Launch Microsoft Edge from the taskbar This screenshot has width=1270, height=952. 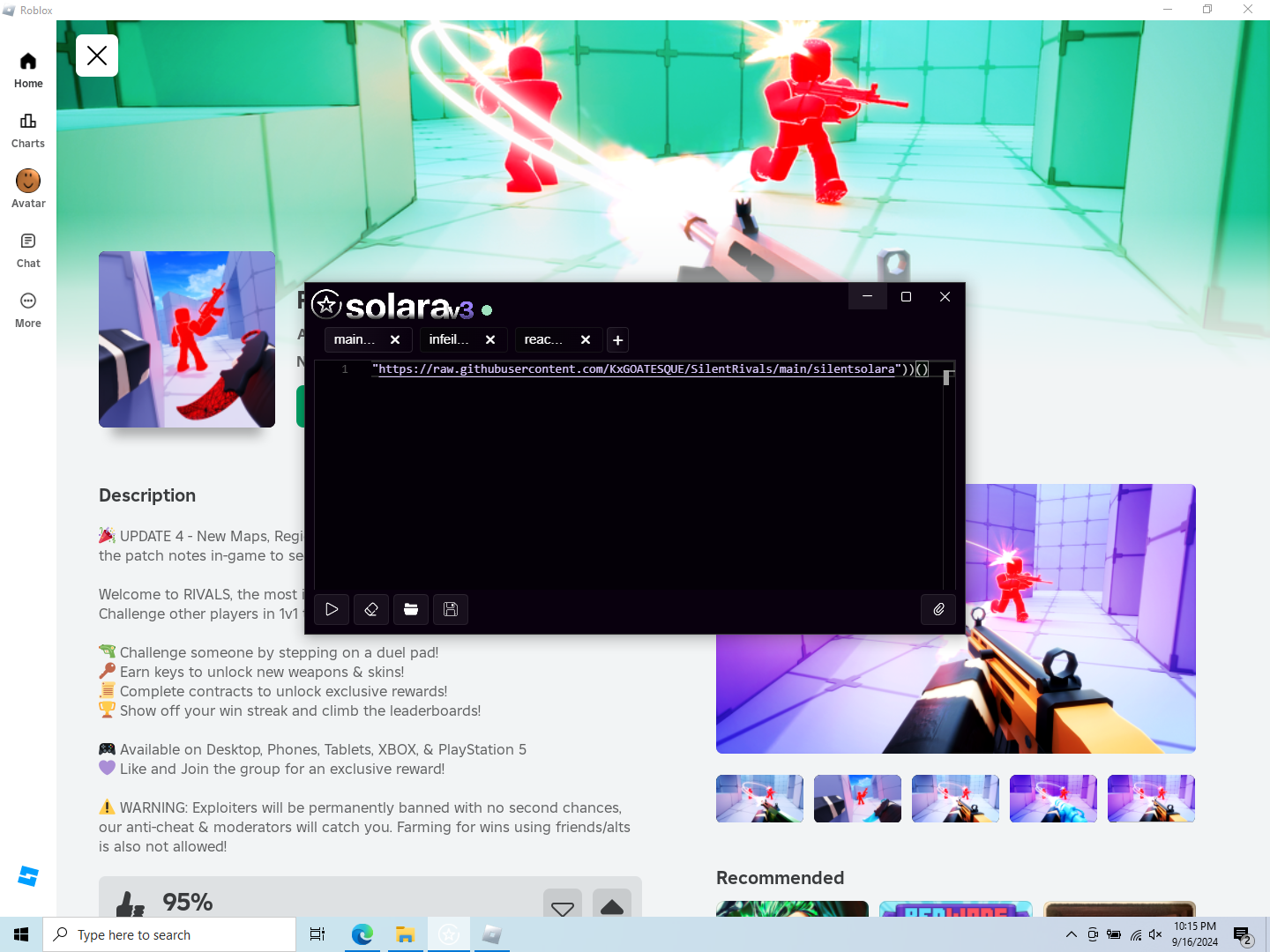point(362,934)
